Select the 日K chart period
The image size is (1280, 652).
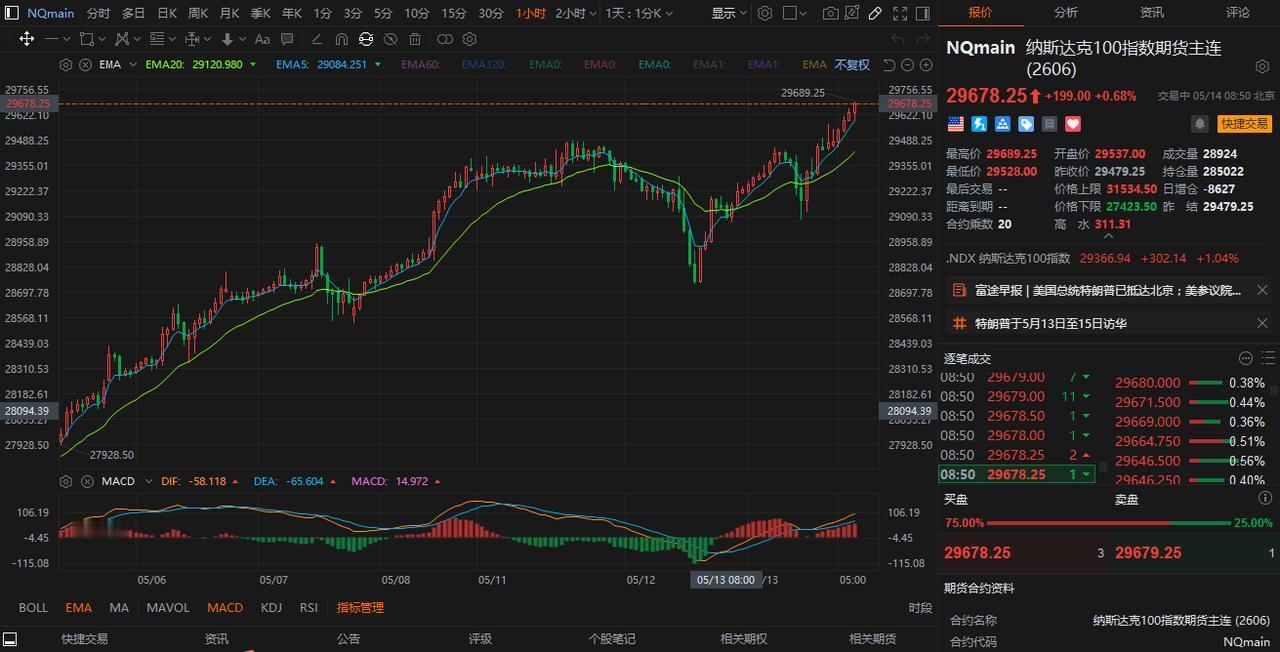tap(167, 13)
